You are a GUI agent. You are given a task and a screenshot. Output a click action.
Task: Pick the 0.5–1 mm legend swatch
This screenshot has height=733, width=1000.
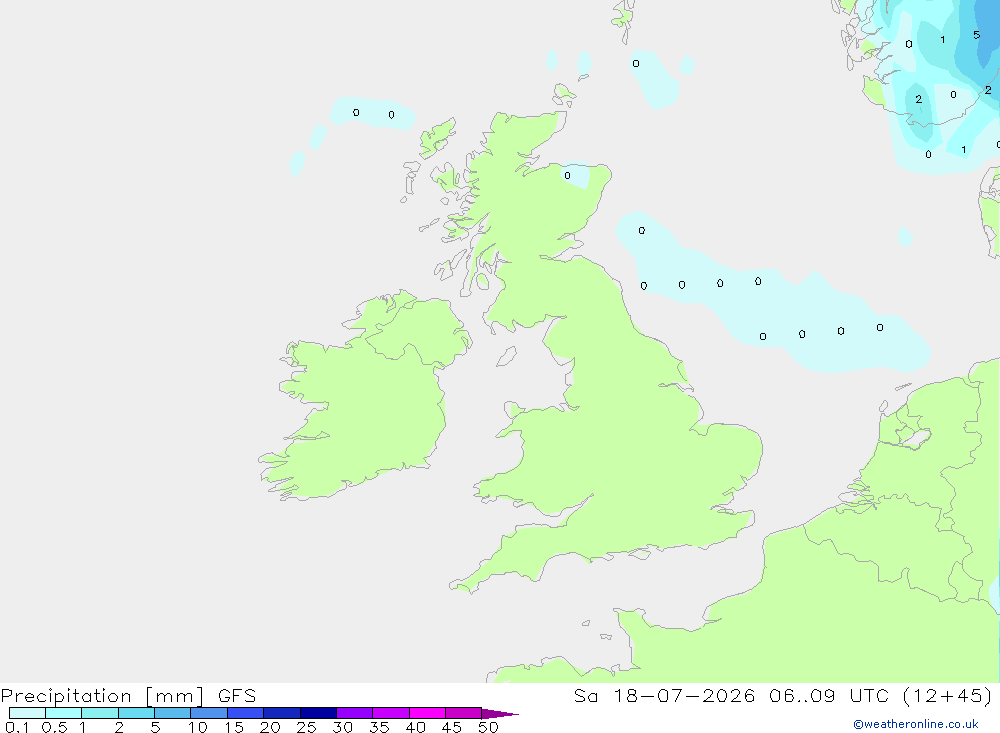pyautogui.click(x=64, y=713)
